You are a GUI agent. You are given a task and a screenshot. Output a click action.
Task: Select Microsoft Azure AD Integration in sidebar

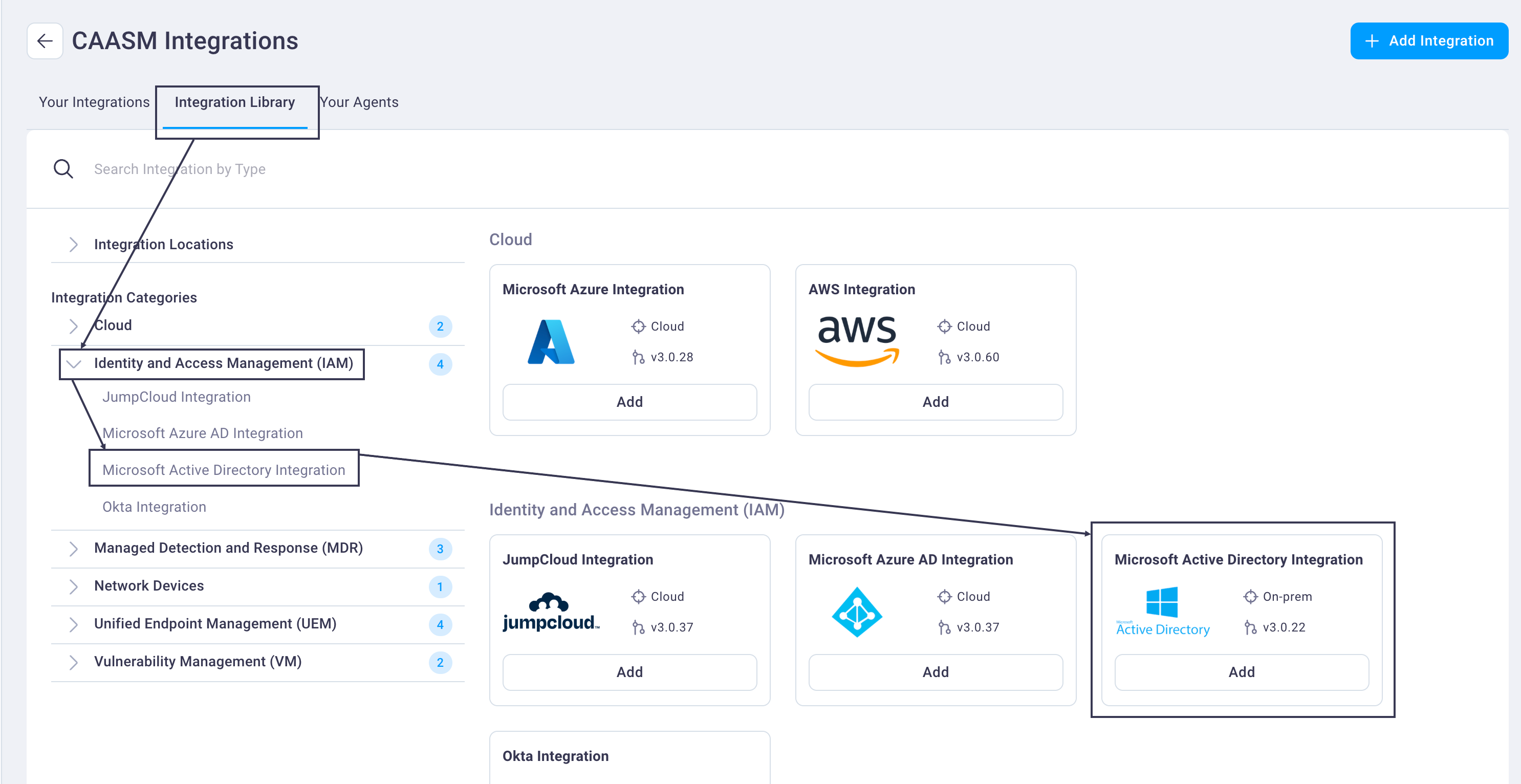click(x=203, y=433)
